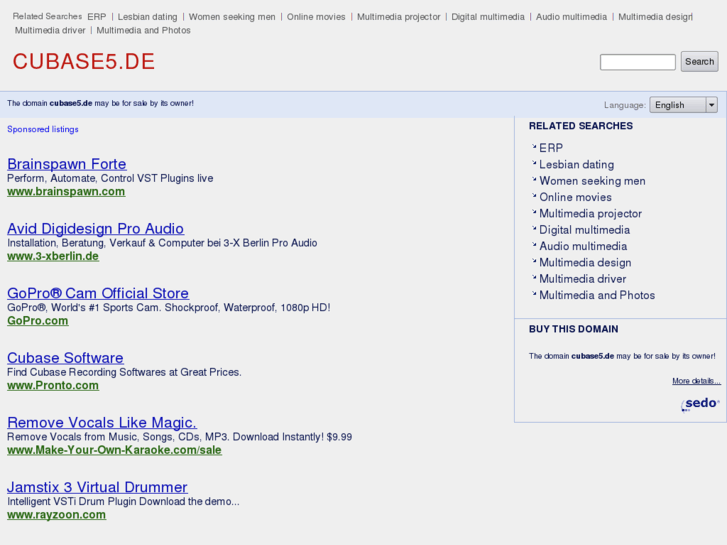
Task: Open ERP in sidebar related searches
Action: pos(551,148)
